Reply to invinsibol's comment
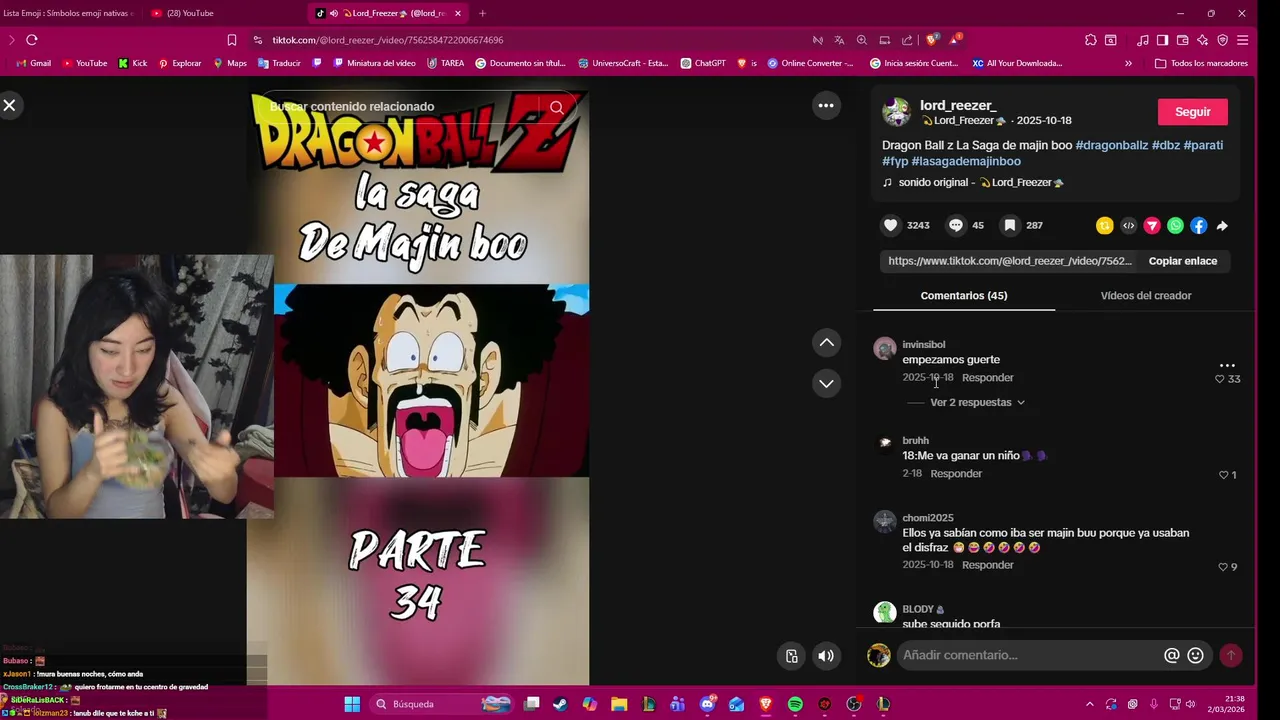The width and height of the screenshot is (1280, 720). 988,378
